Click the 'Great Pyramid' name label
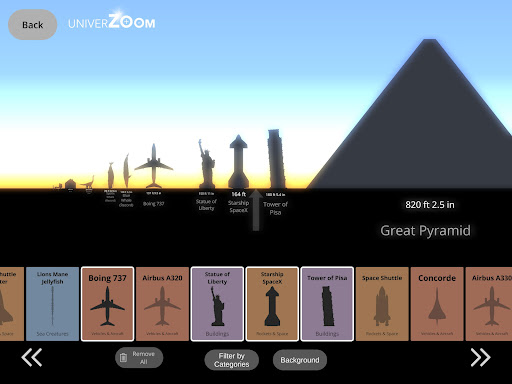This screenshot has width=512, height=384. coord(425,230)
